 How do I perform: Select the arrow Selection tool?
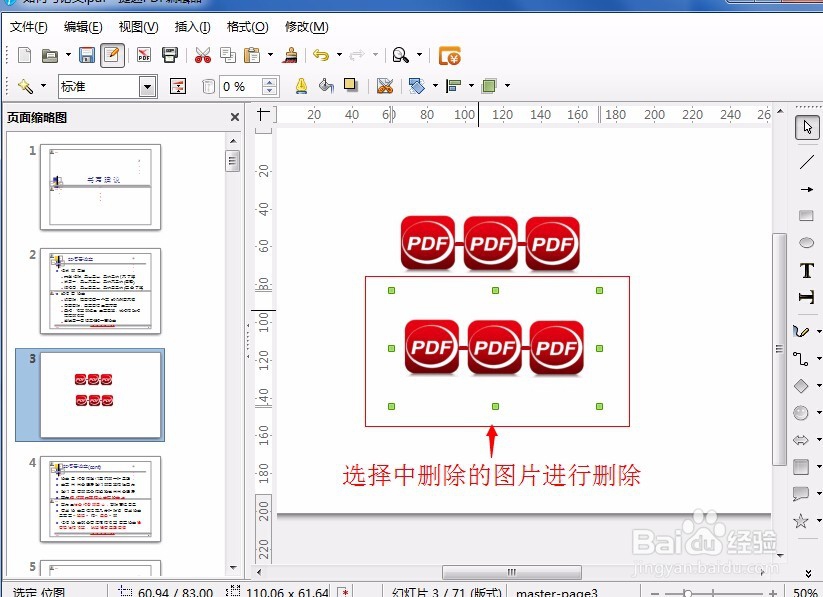point(807,128)
